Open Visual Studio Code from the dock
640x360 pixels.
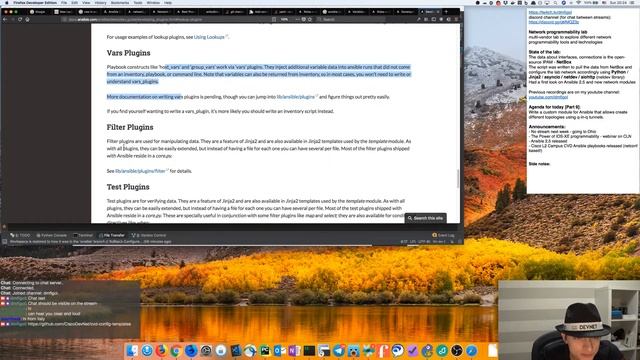point(236,350)
